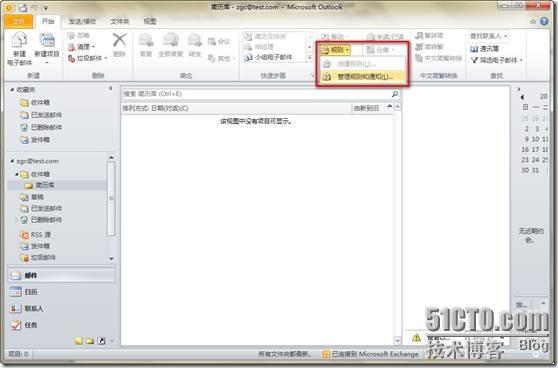Open Clean Up (清理) dropdown

coord(81,47)
